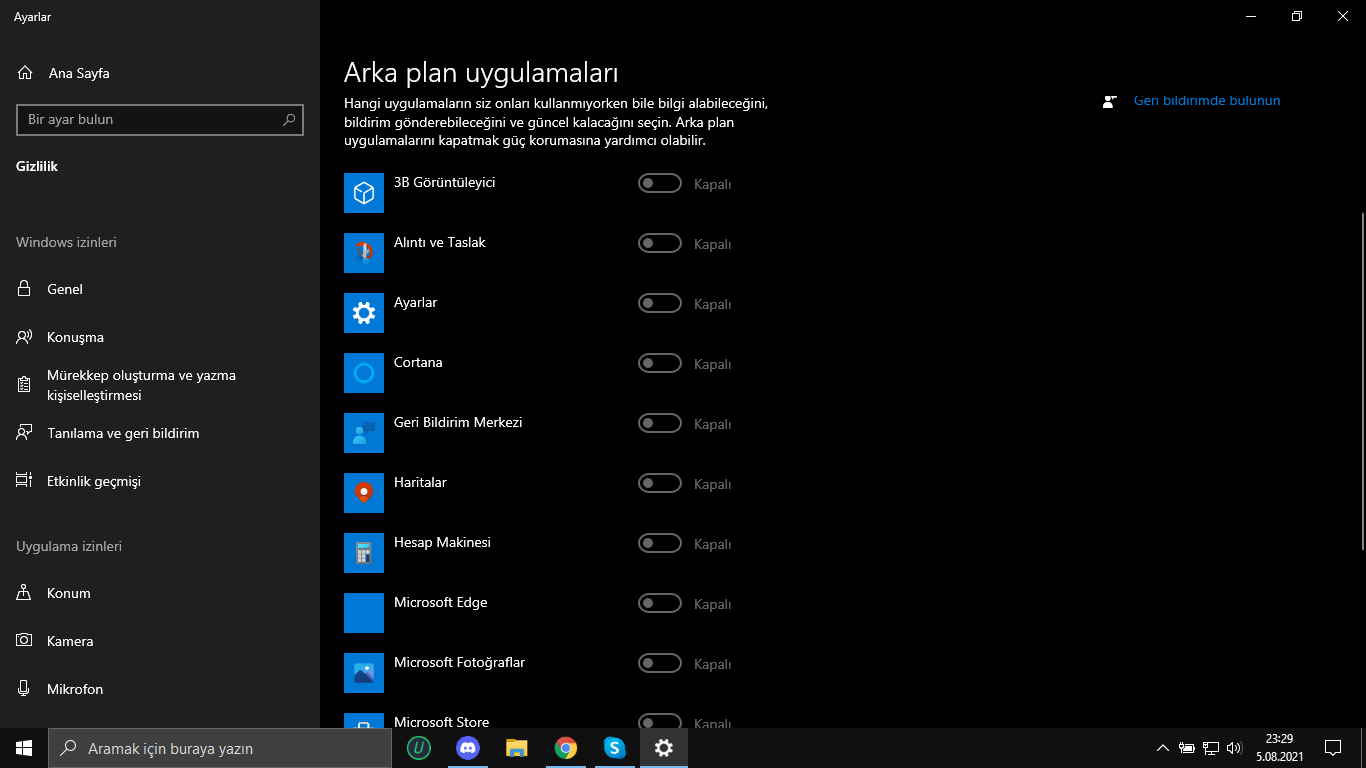
Task: Click the volume speaker tray icon
Action: click(1234, 748)
